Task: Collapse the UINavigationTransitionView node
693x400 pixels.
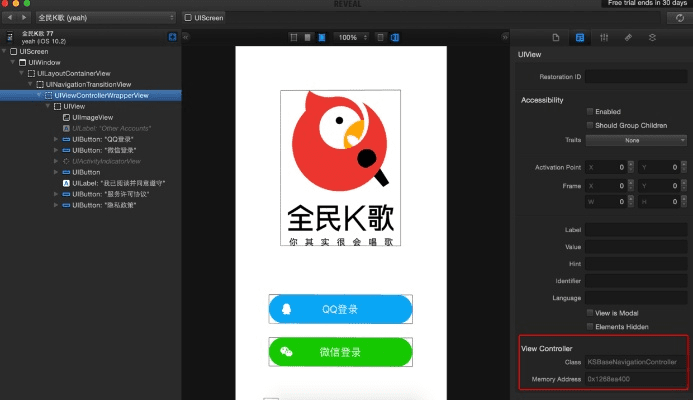Action: pyautogui.click(x=30, y=84)
